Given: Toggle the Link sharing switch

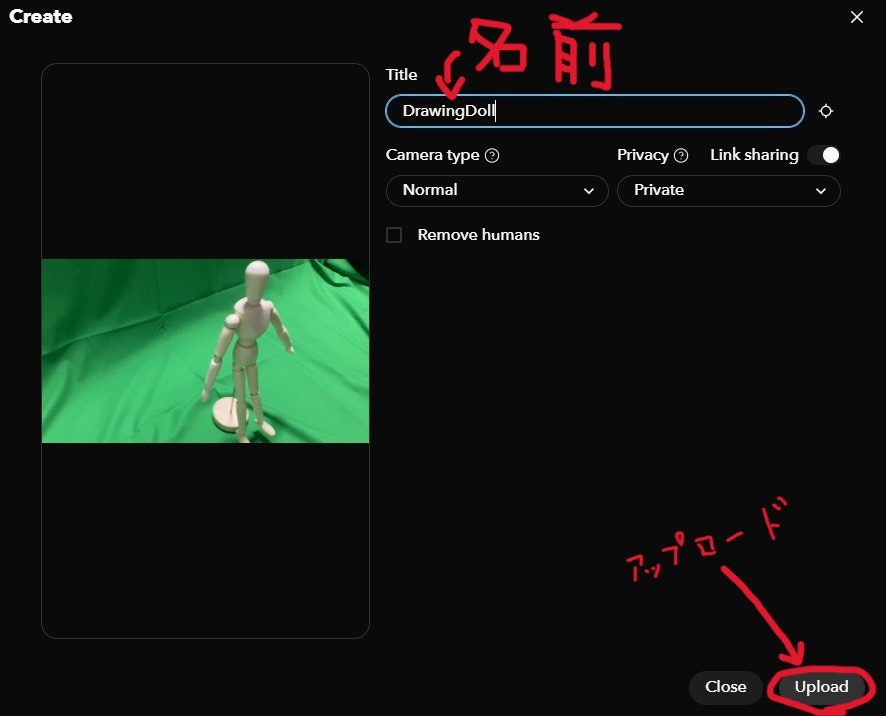Looking at the screenshot, I should tap(824, 155).
